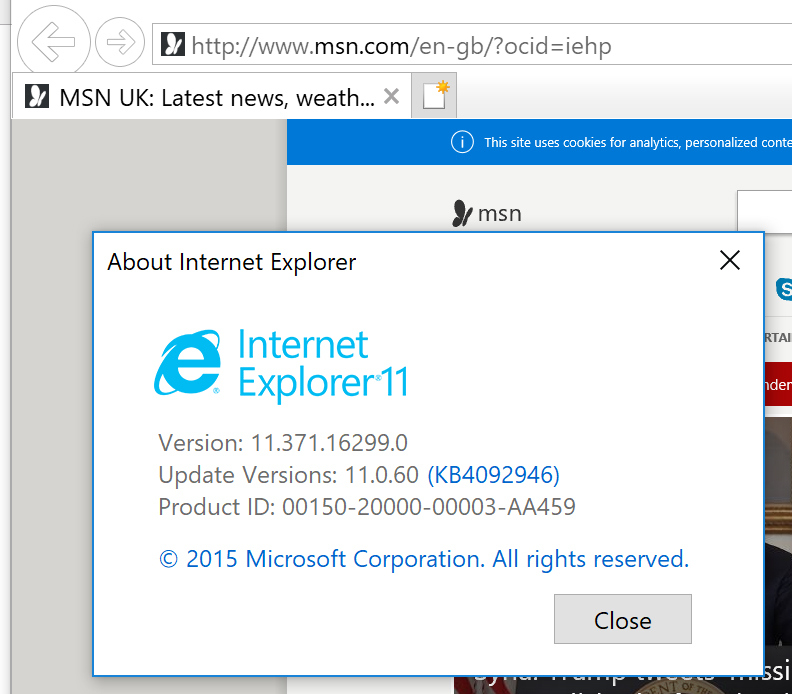Click the cookie notice text in blue banner
This screenshot has height=694, width=792.
[638, 142]
